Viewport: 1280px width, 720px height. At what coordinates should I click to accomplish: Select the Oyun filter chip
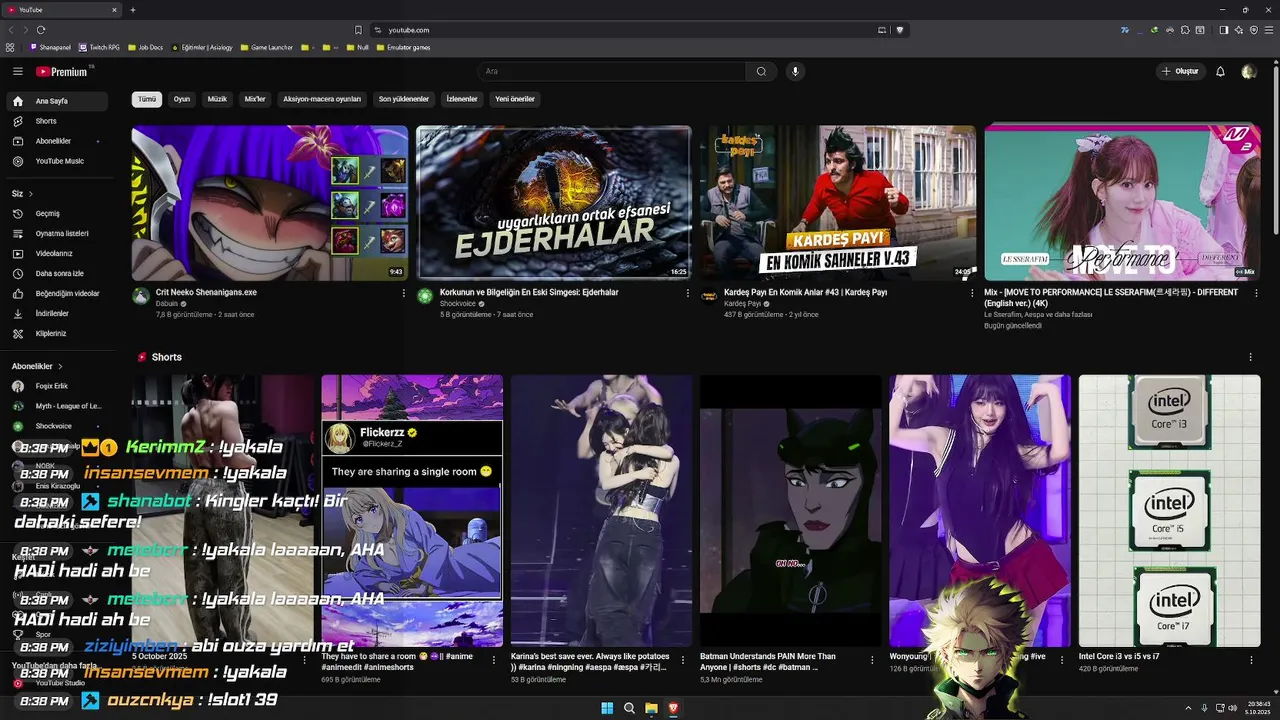(182, 99)
